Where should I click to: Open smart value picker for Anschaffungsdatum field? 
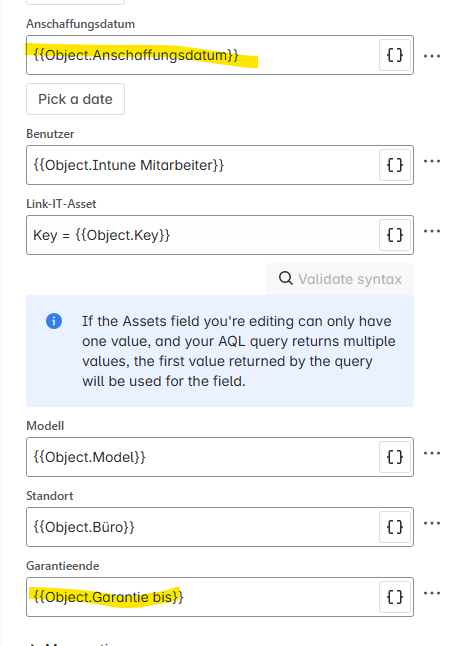(x=395, y=55)
